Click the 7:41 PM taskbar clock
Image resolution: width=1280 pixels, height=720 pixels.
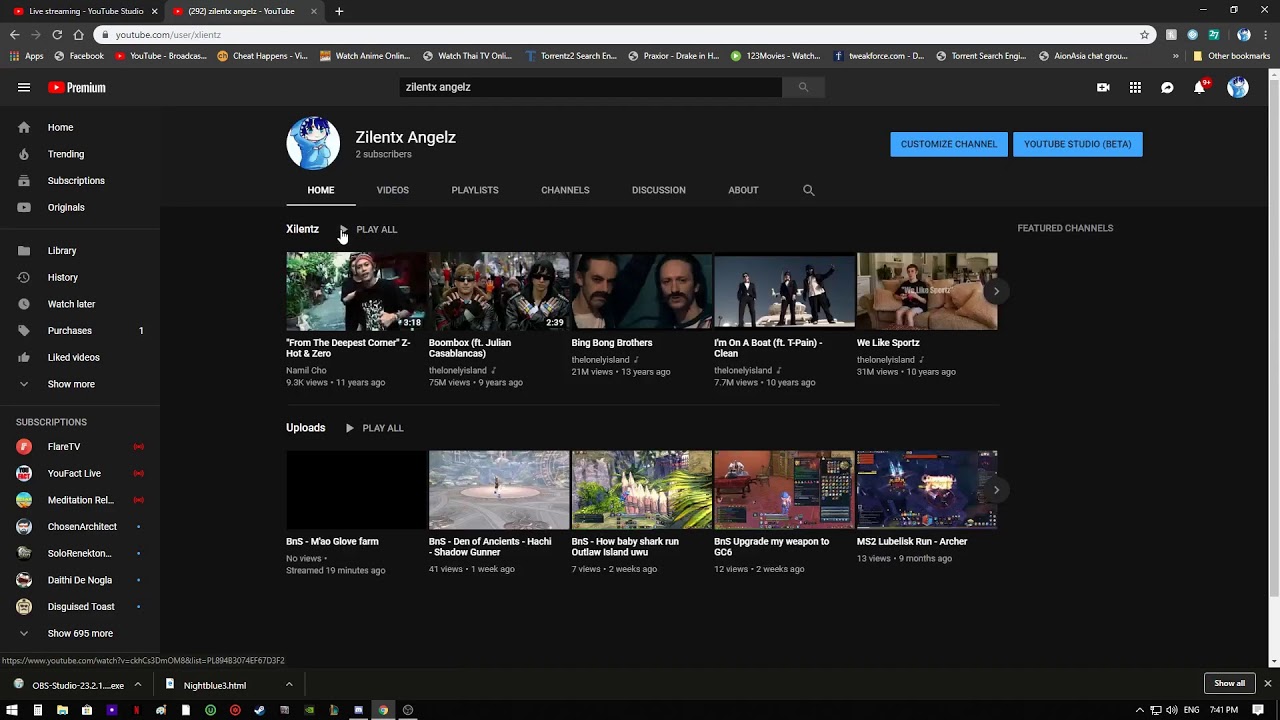pos(1224,710)
